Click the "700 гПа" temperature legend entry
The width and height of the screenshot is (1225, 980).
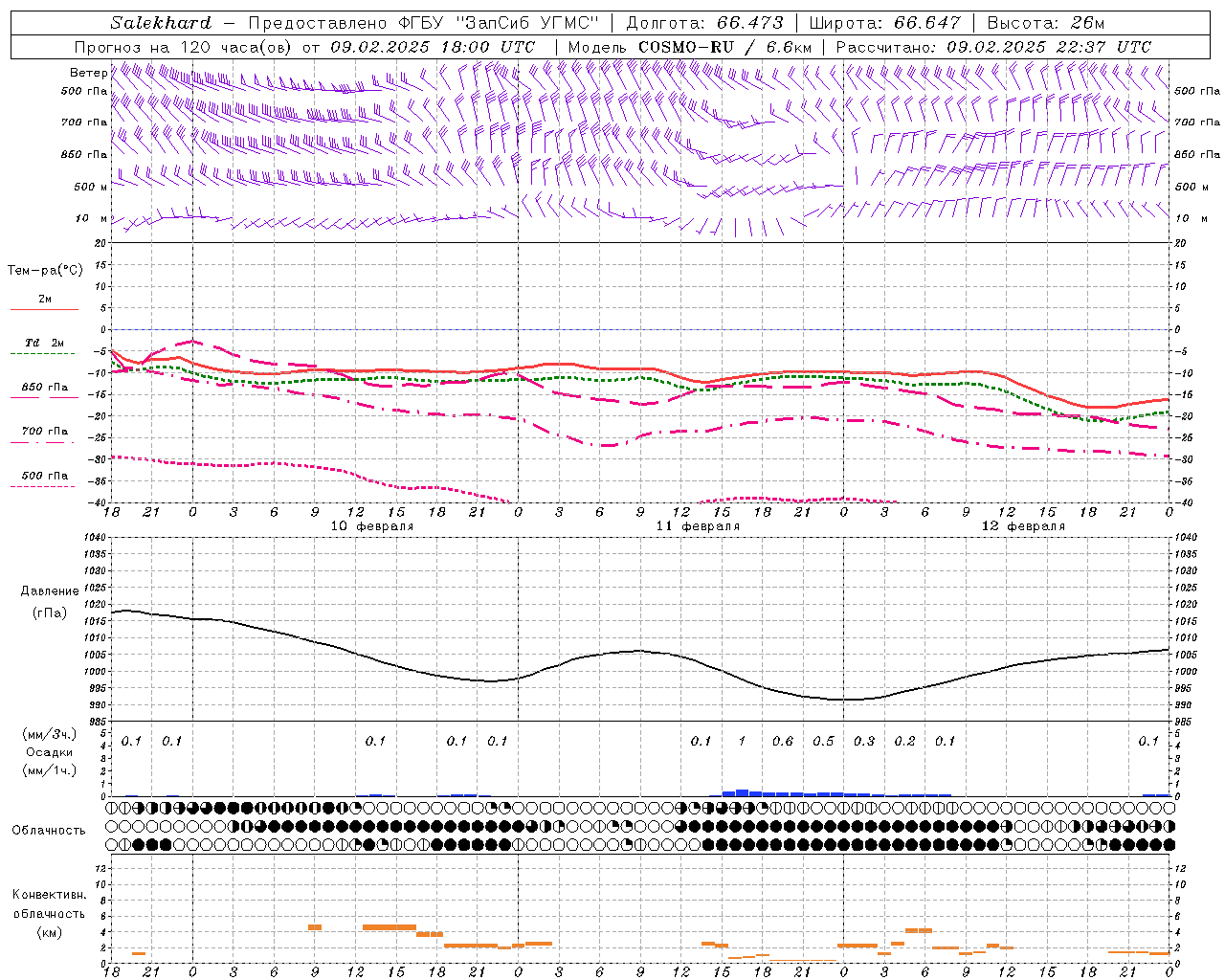[x=45, y=431]
